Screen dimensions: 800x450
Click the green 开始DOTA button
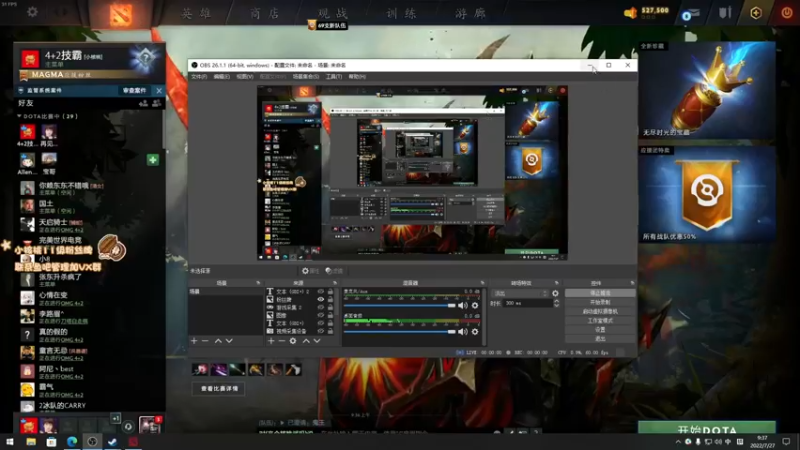click(x=707, y=428)
